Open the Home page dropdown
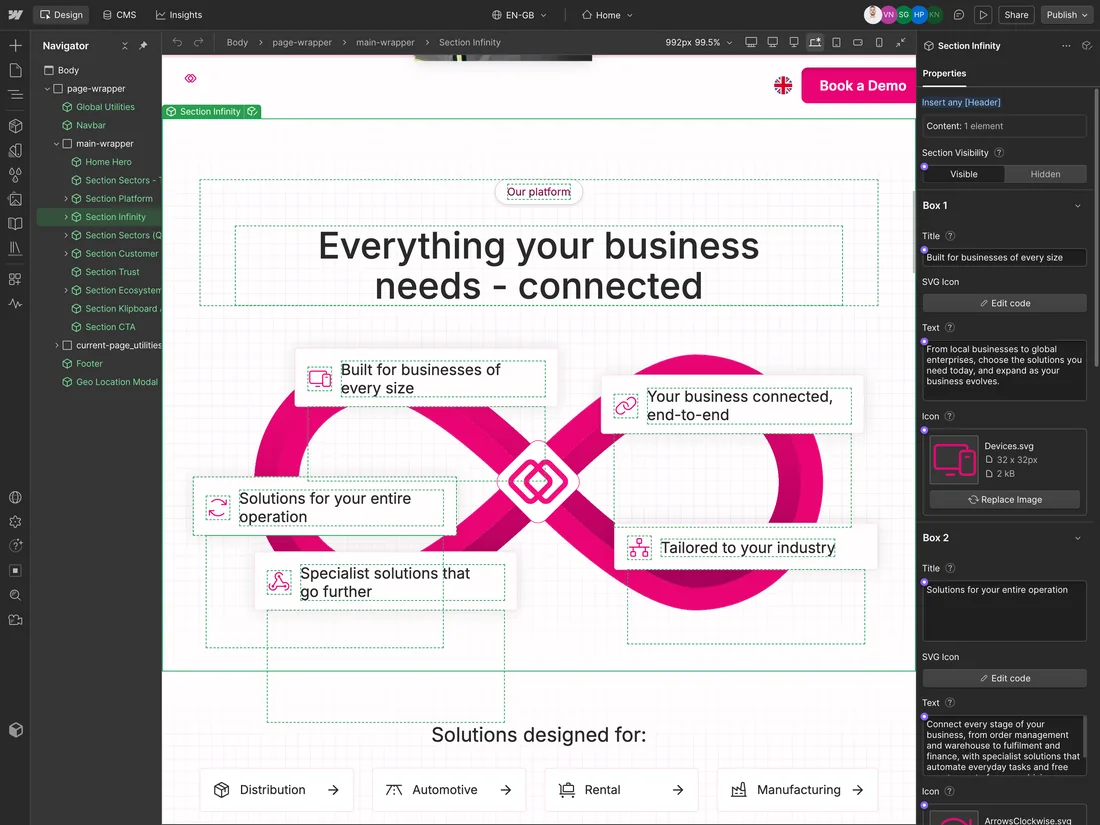Image resolution: width=1100 pixels, height=825 pixels. point(608,15)
